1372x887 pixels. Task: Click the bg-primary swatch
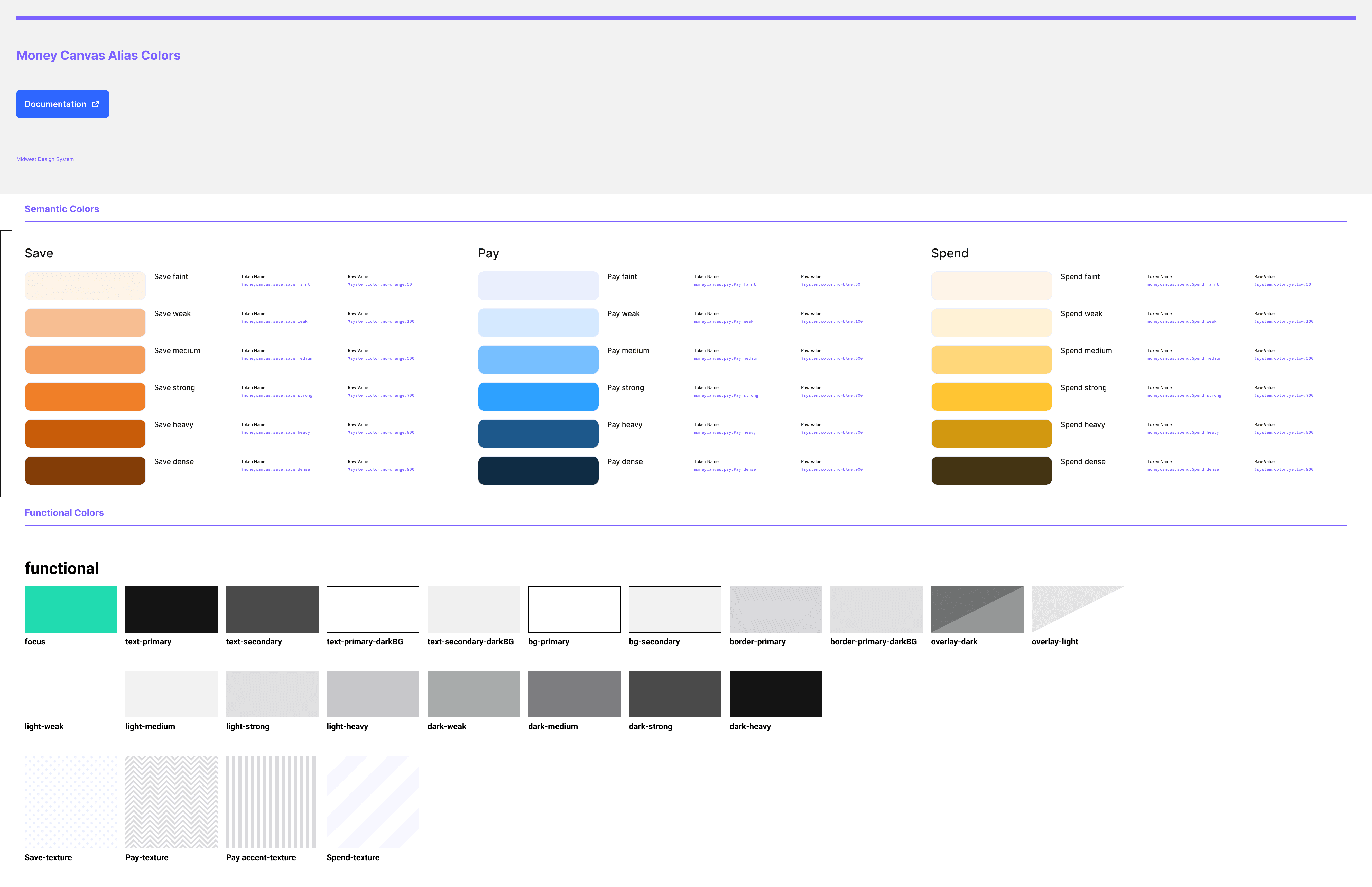[x=574, y=609]
